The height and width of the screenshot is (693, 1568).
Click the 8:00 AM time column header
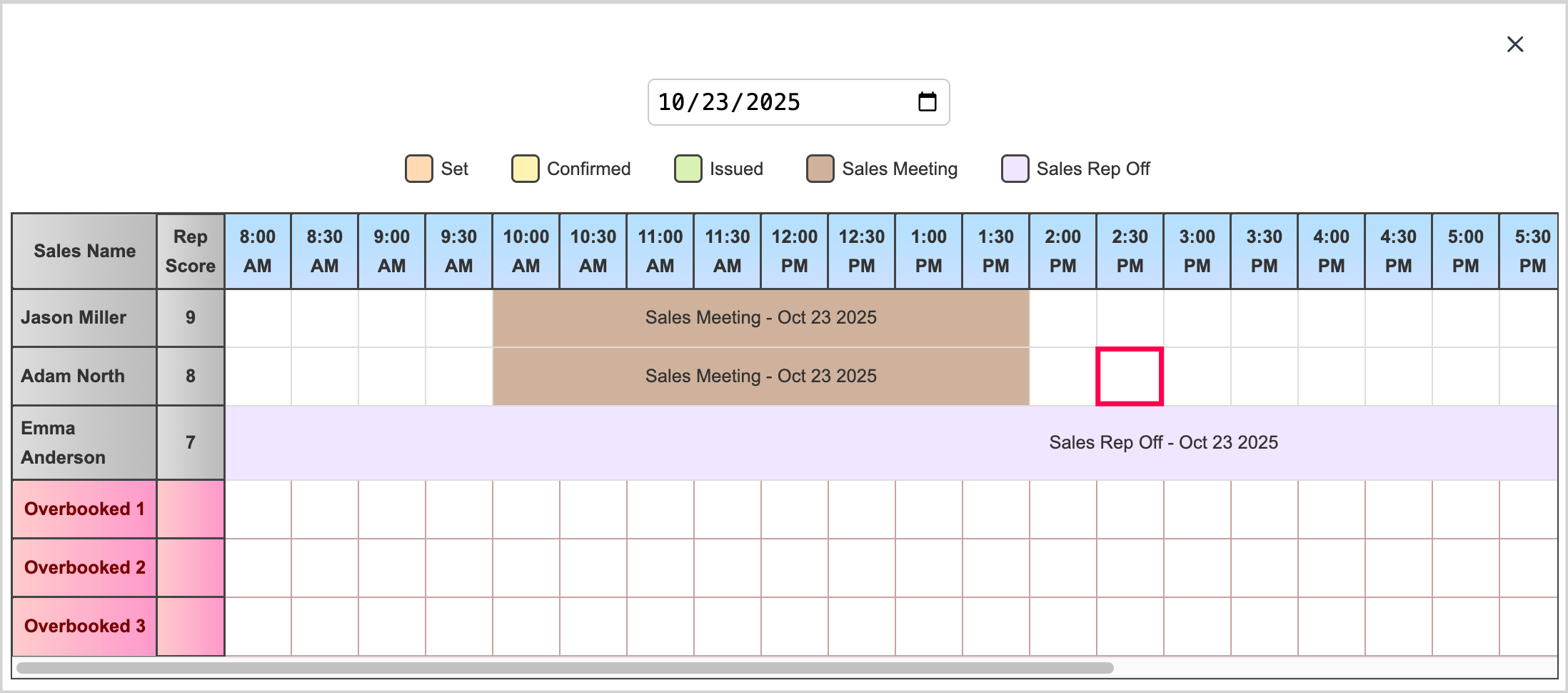[258, 251]
